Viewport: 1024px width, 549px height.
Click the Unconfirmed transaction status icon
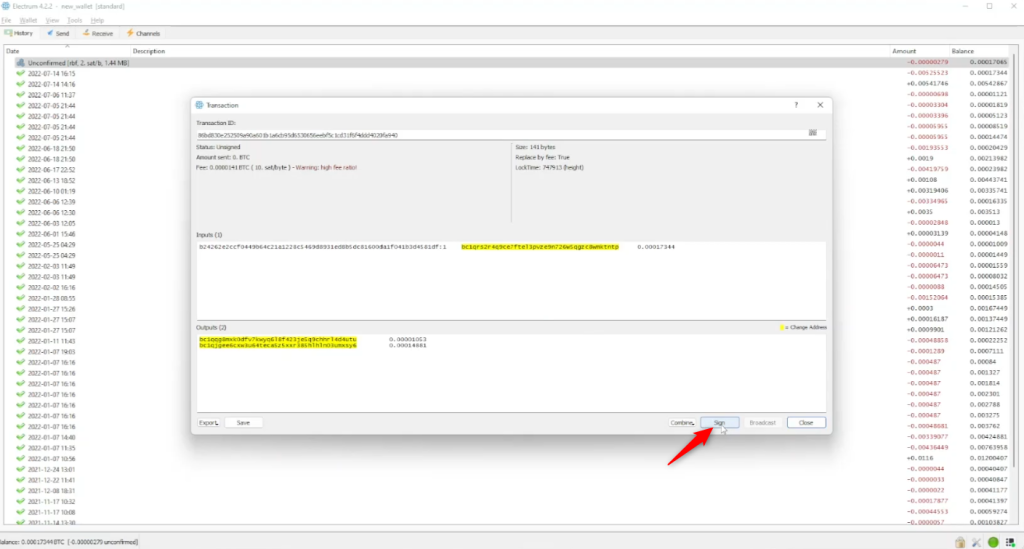pos(20,63)
